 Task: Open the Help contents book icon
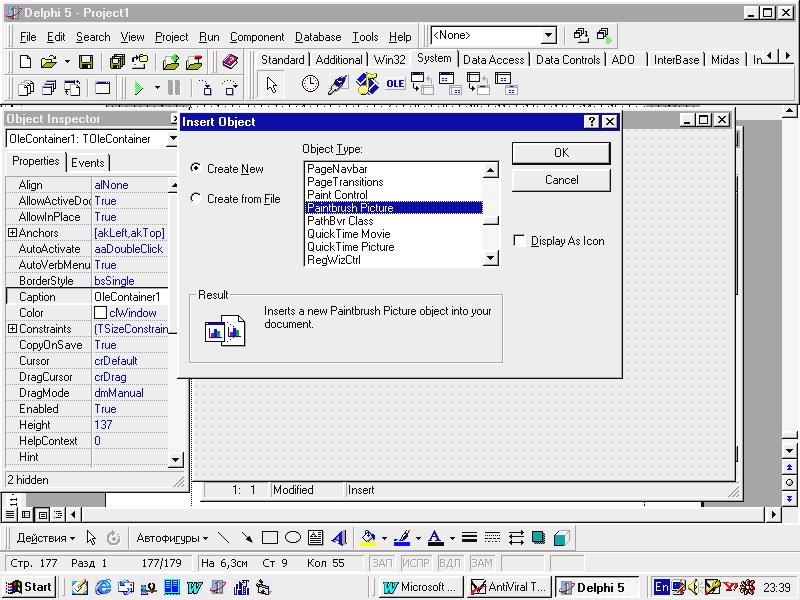pos(231,62)
